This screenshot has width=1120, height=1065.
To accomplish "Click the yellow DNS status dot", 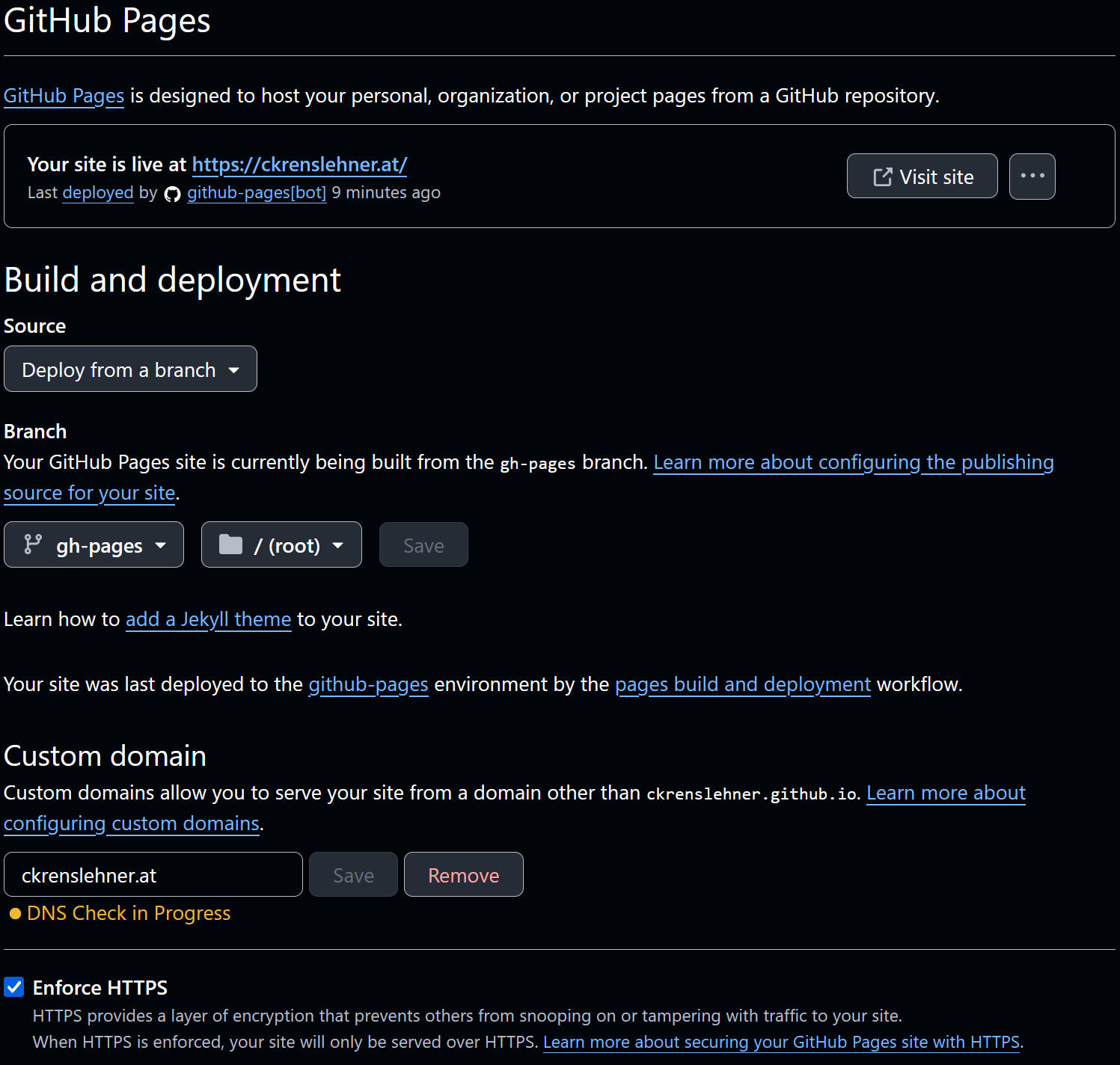I will tap(14, 913).
